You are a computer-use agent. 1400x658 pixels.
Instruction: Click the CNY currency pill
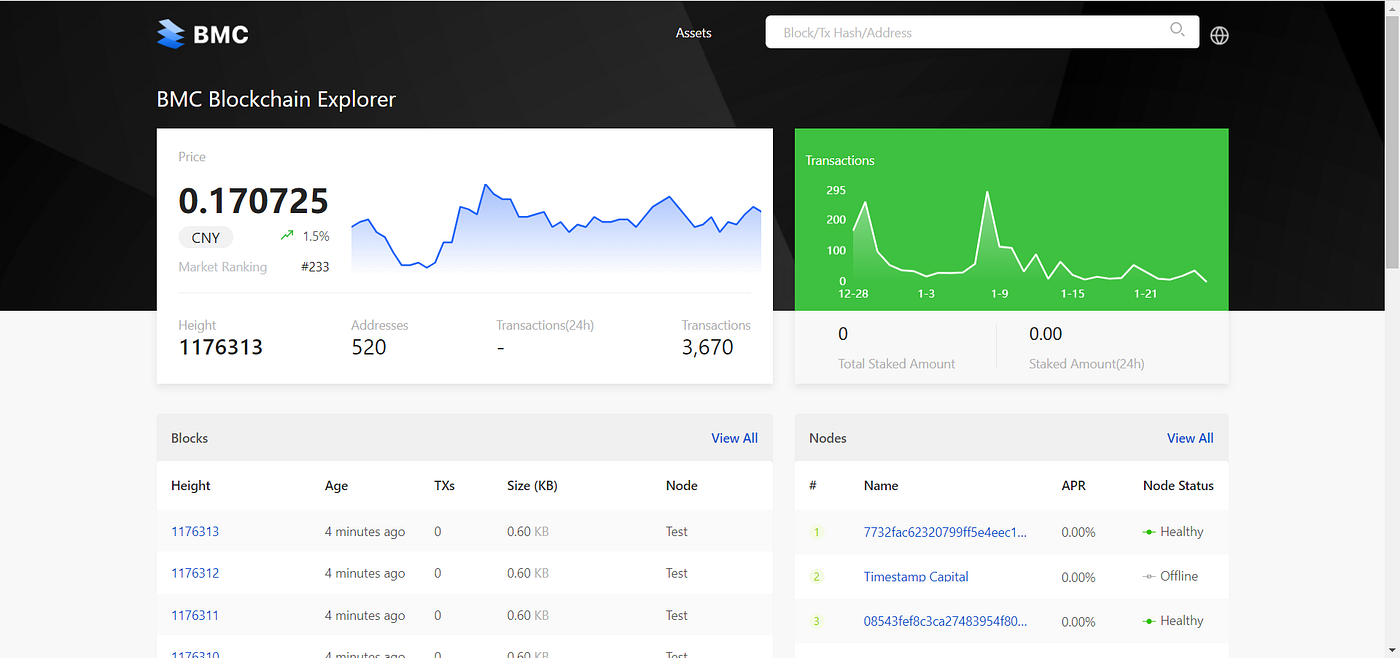point(206,238)
